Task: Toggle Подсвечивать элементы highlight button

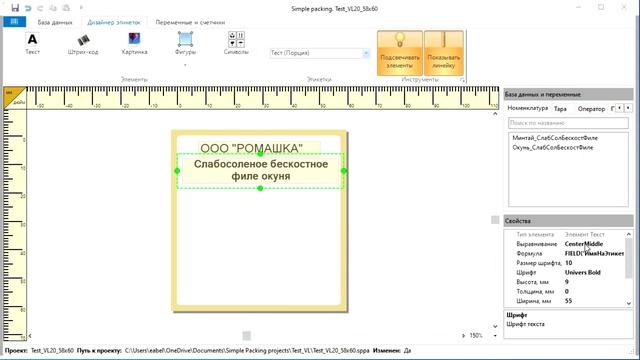Action: [x=400, y=53]
